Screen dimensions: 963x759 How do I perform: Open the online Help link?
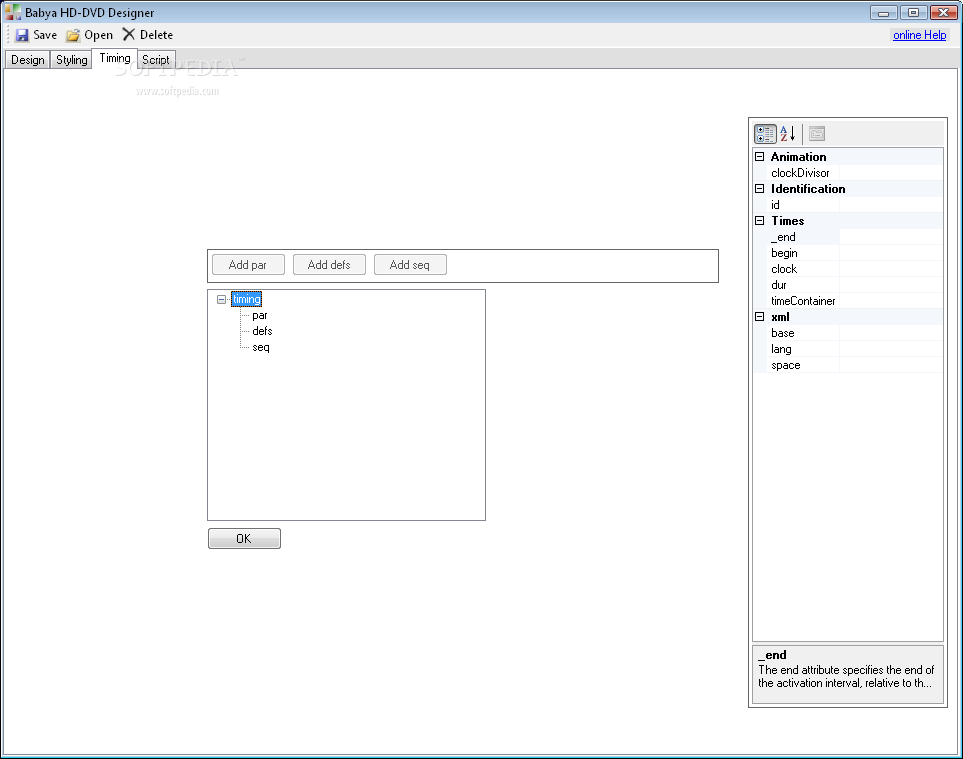[x=919, y=35]
